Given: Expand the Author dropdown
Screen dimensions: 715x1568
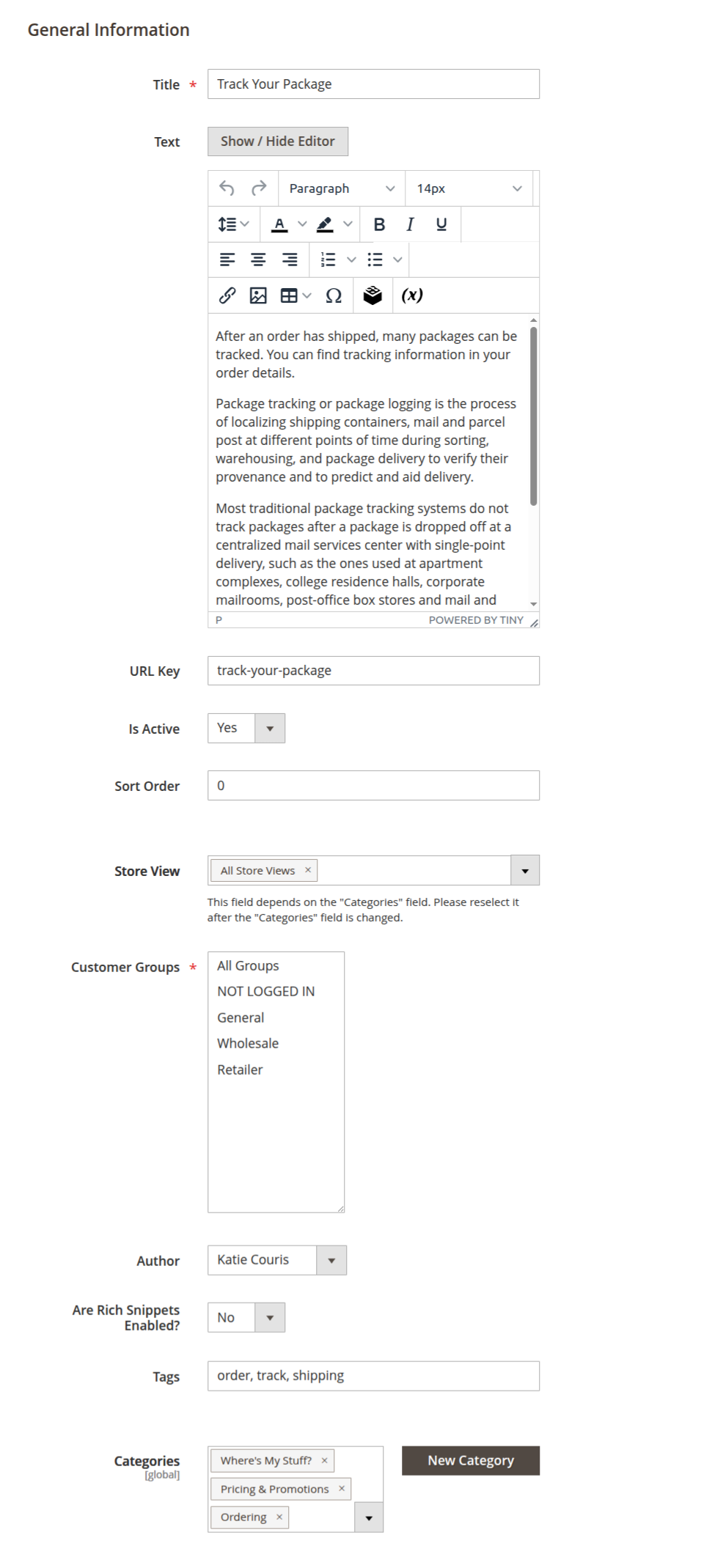Looking at the screenshot, I should click(x=331, y=1259).
